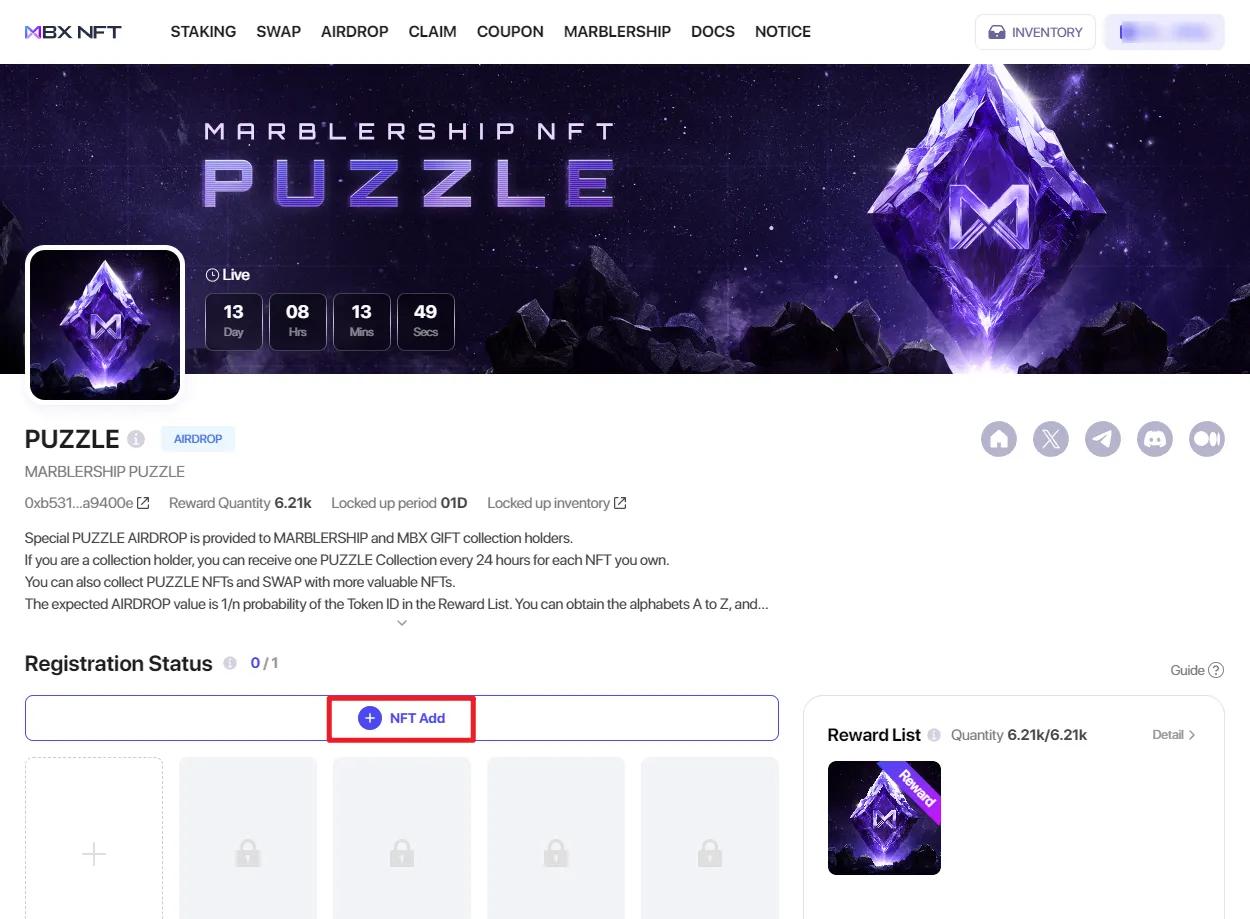Viewport: 1250px width, 919px height.
Task: Click the empty plus NFT slot
Action: tap(94, 853)
